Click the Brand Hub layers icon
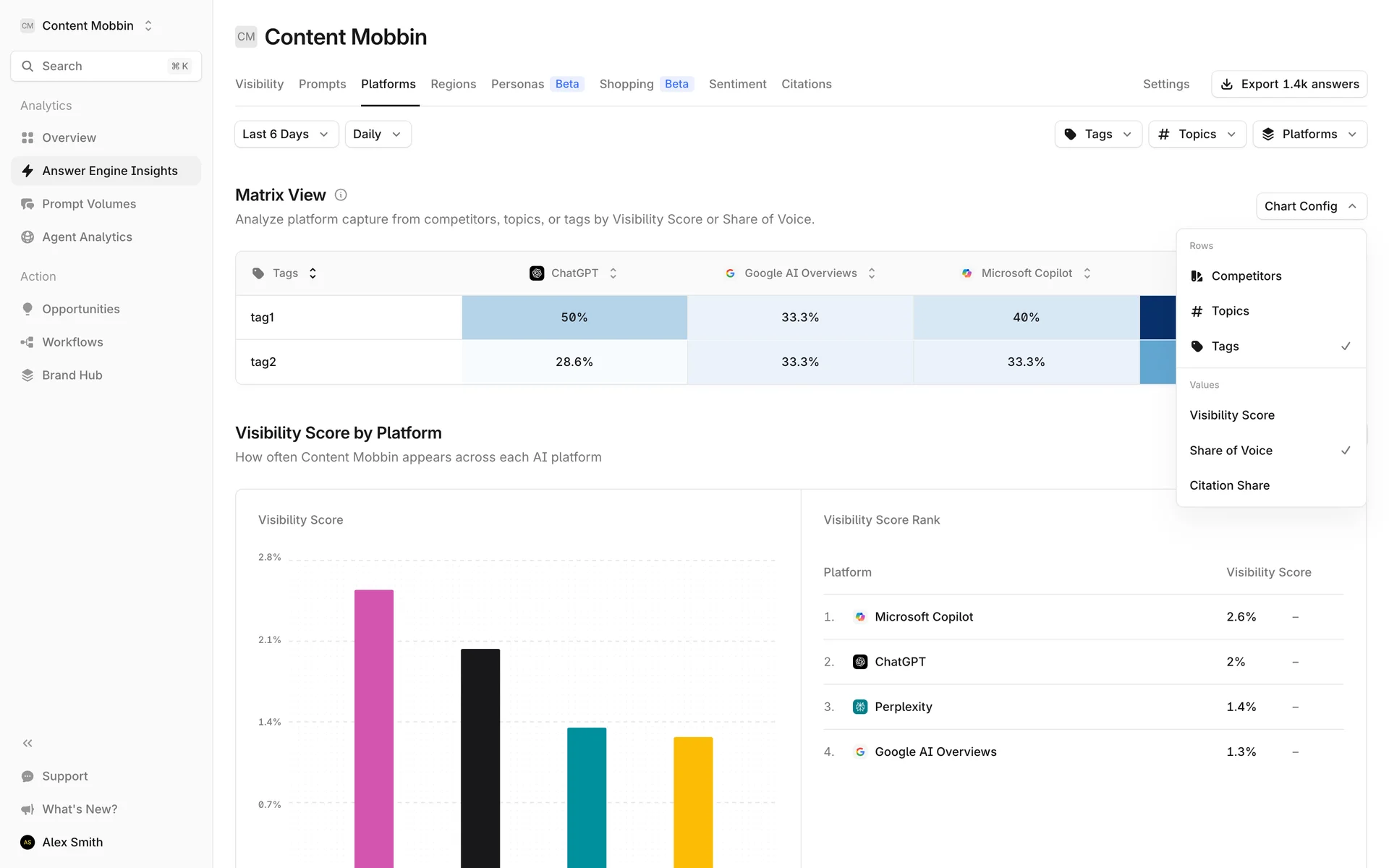This screenshot has width=1389, height=868. 27,375
